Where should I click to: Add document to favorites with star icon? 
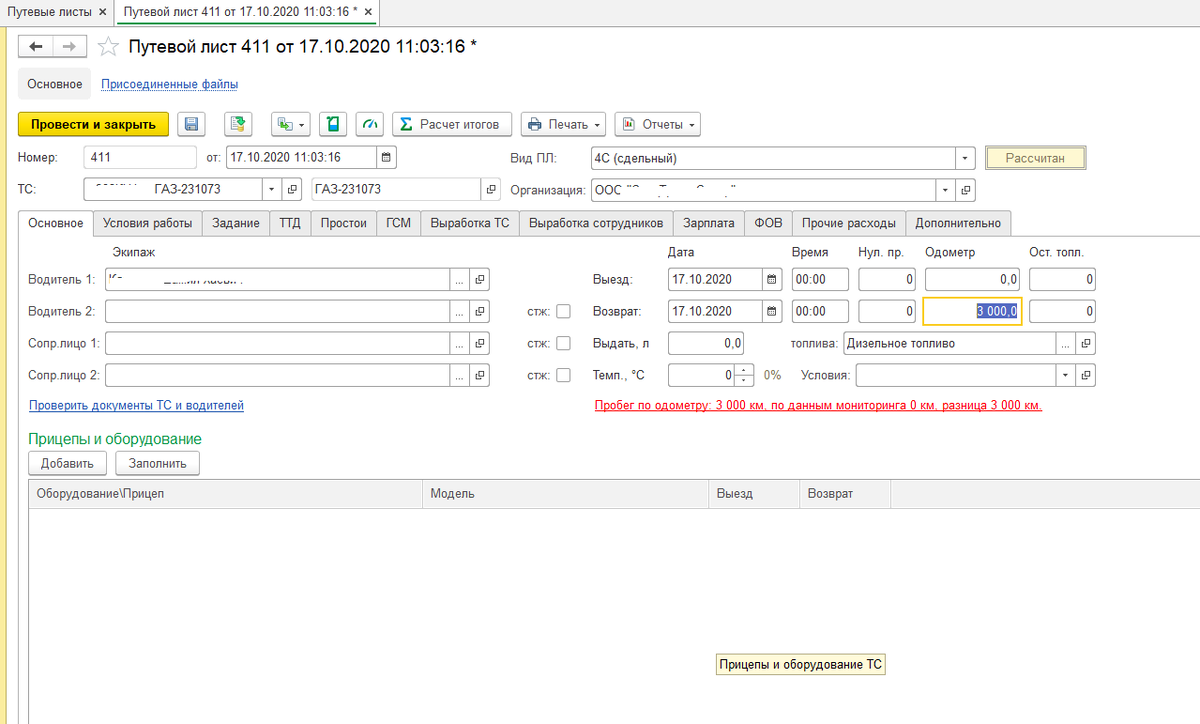(x=109, y=46)
